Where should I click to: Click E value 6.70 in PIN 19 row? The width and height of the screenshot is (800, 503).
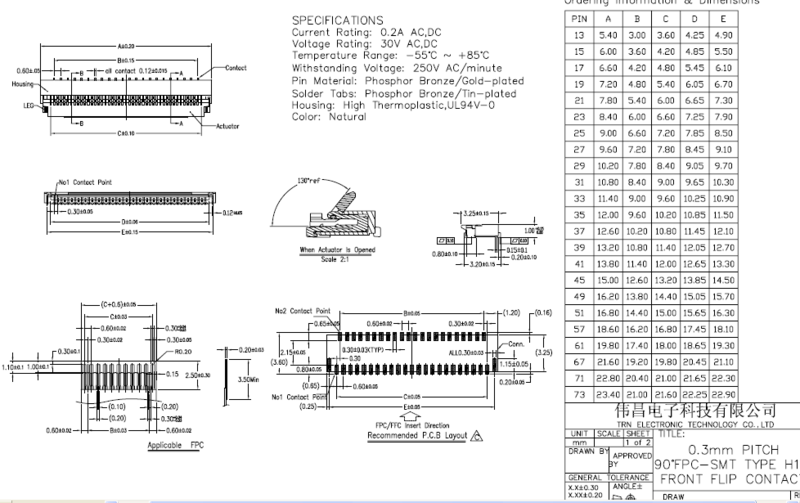723,84
